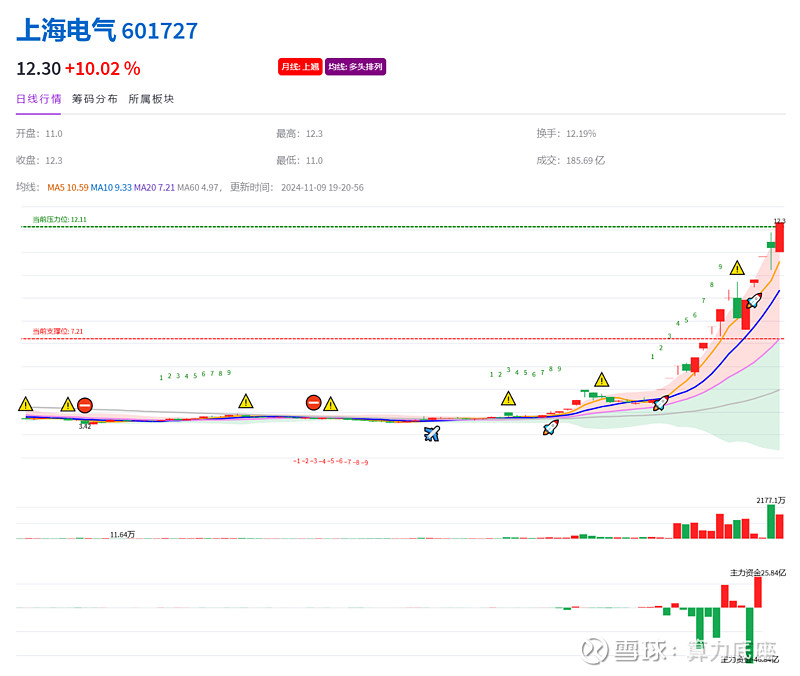Select the 最低: 11.0 low value

point(299,161)
